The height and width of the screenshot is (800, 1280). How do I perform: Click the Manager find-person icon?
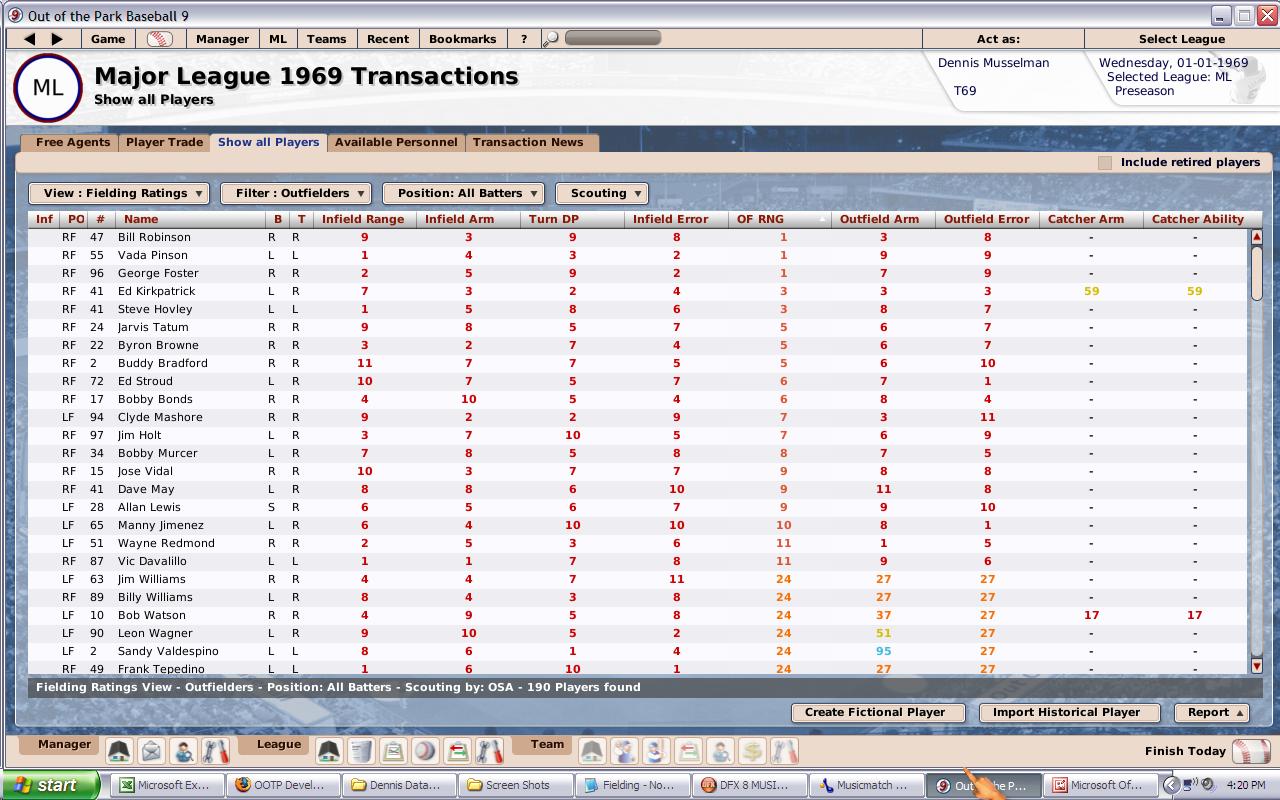coord(183,751)
